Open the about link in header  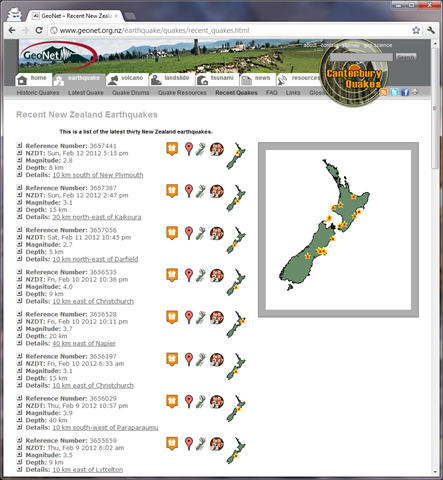pos(310,45)
